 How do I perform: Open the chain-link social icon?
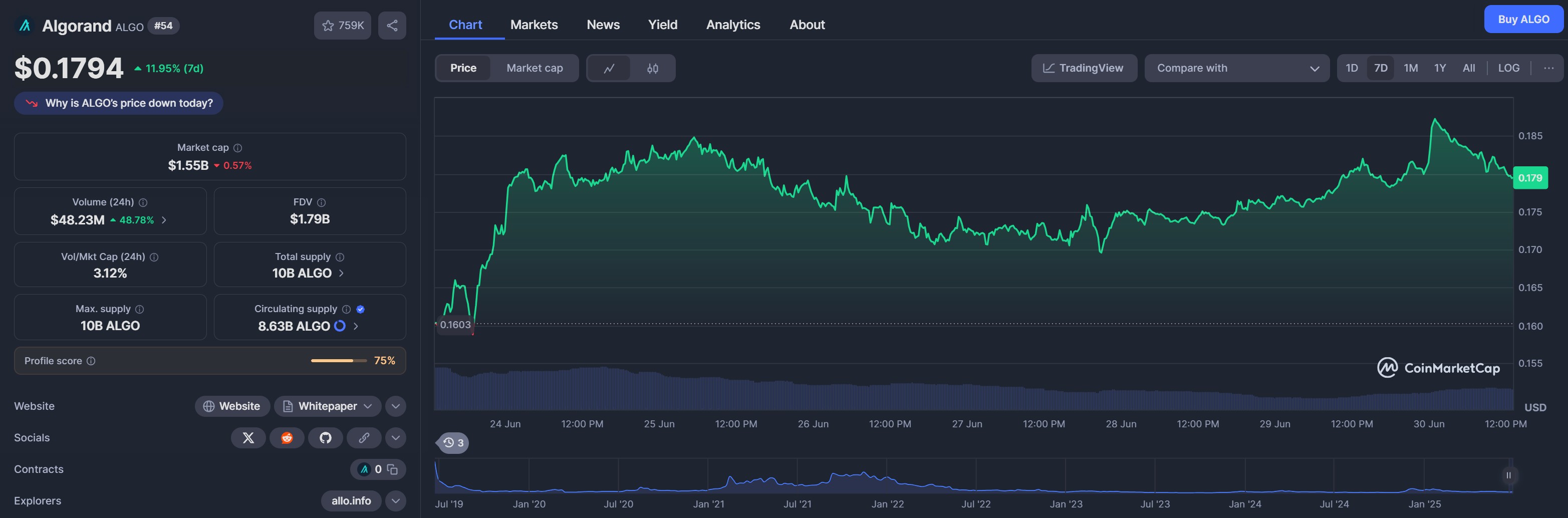coord(364,438)
